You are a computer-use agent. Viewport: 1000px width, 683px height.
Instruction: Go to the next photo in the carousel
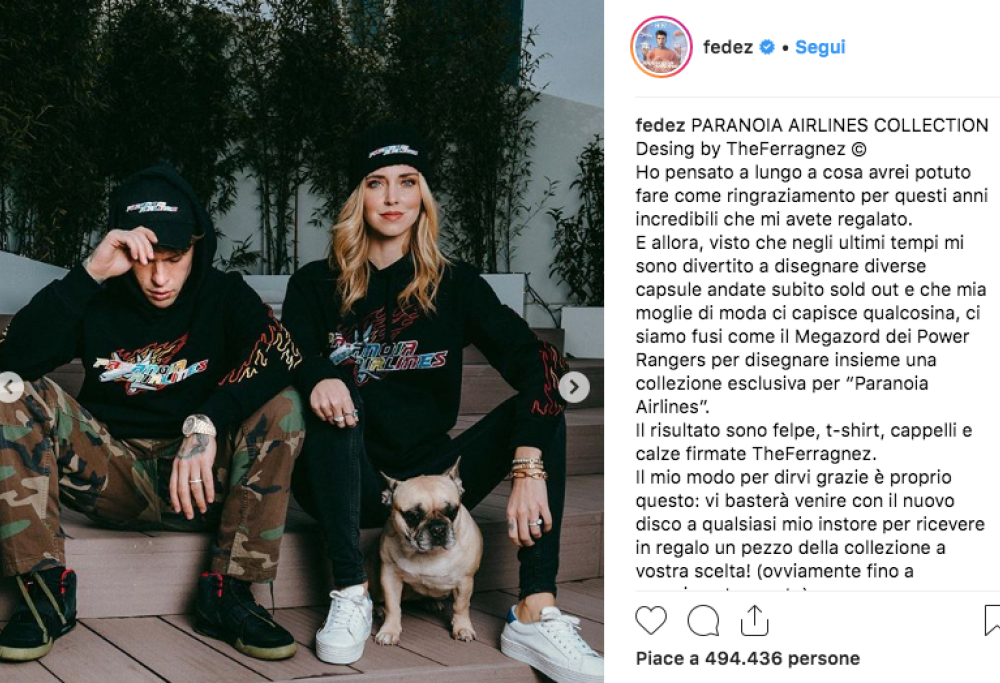[574, 386]
